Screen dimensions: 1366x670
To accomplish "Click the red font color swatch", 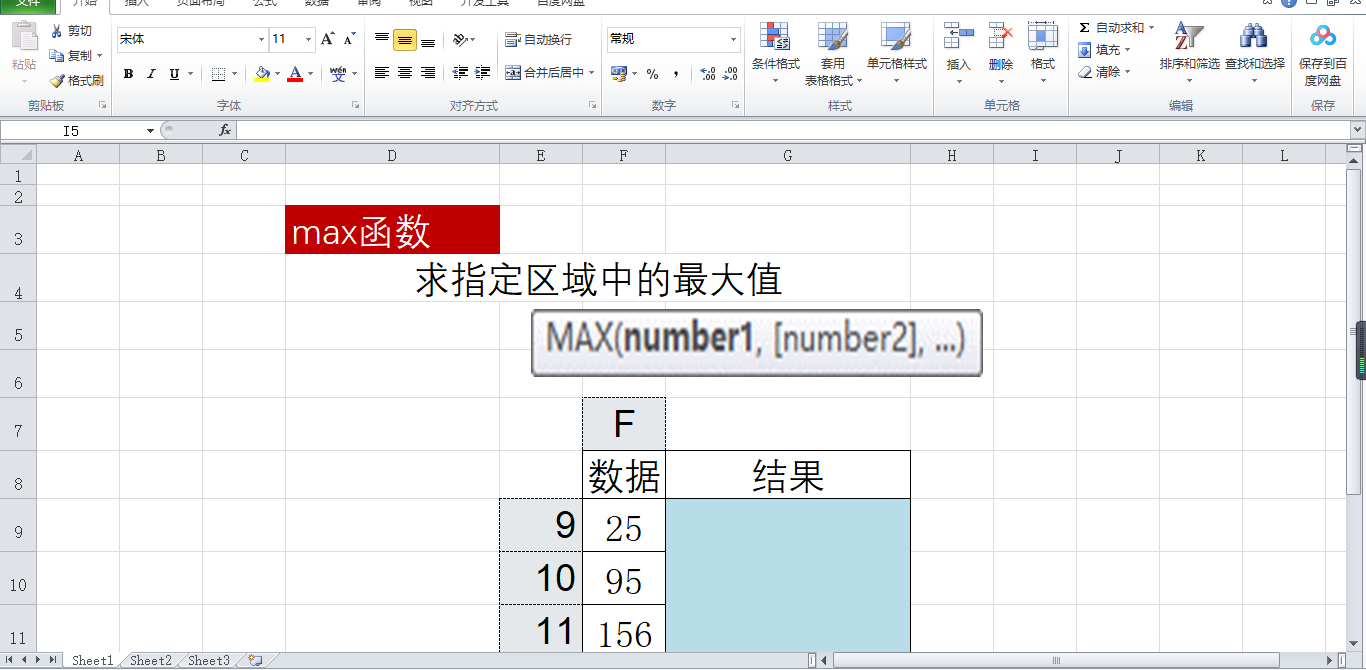I will (x=295, y=74).
